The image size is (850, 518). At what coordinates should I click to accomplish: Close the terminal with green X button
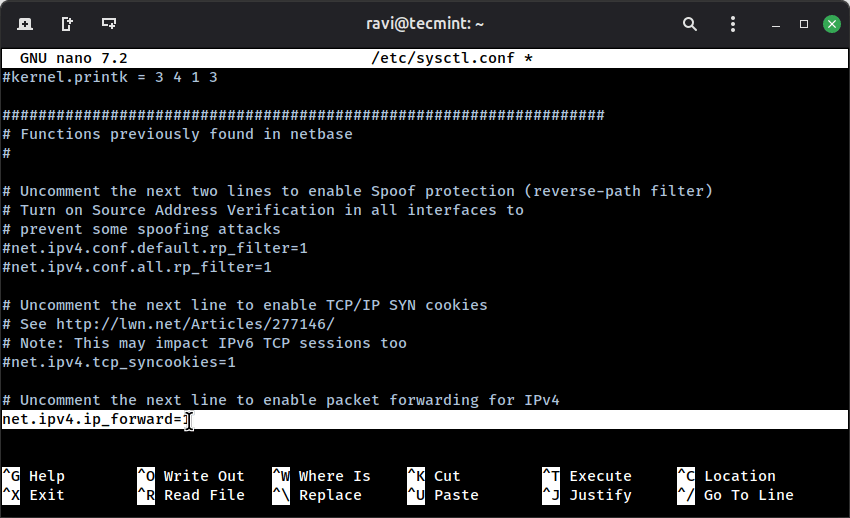click(x=831, y=23)
